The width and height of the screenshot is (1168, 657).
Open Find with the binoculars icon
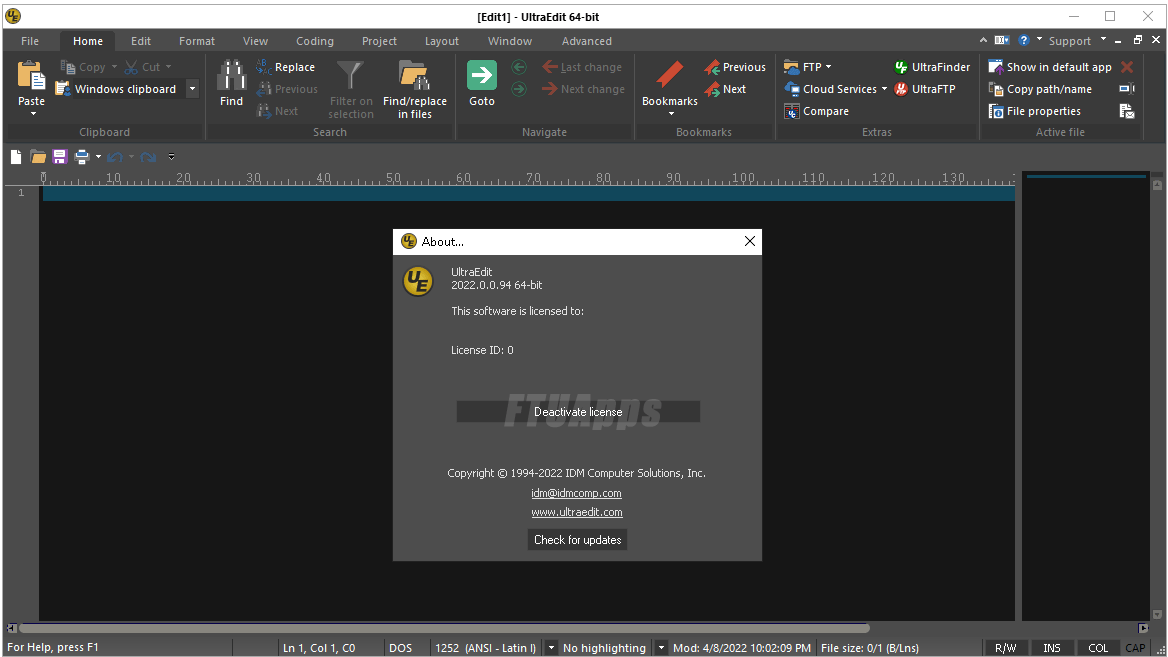231,76
